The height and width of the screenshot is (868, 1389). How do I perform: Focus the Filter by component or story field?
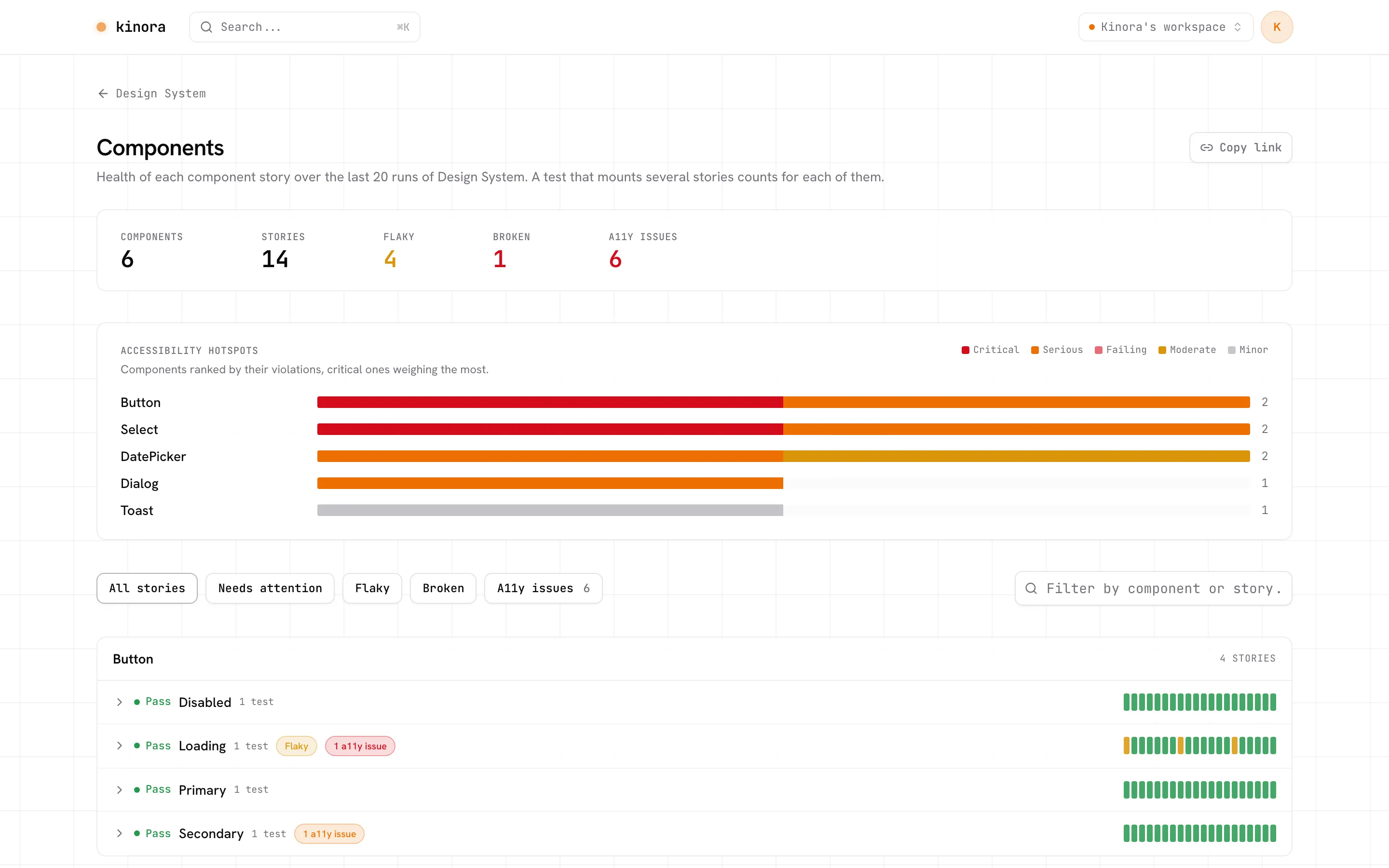point(1153,588)
